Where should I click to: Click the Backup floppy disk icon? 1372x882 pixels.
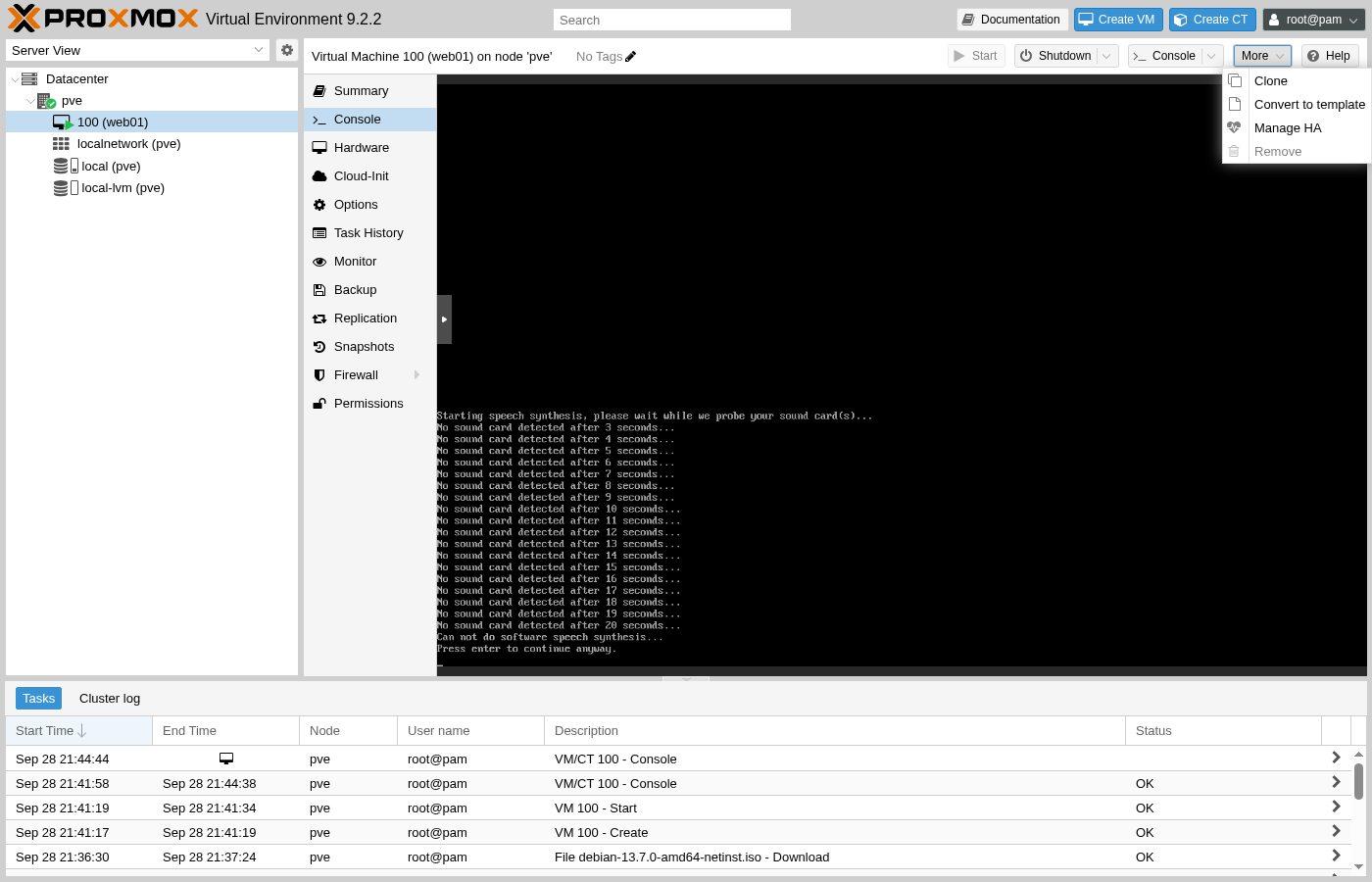click(319, 290)
